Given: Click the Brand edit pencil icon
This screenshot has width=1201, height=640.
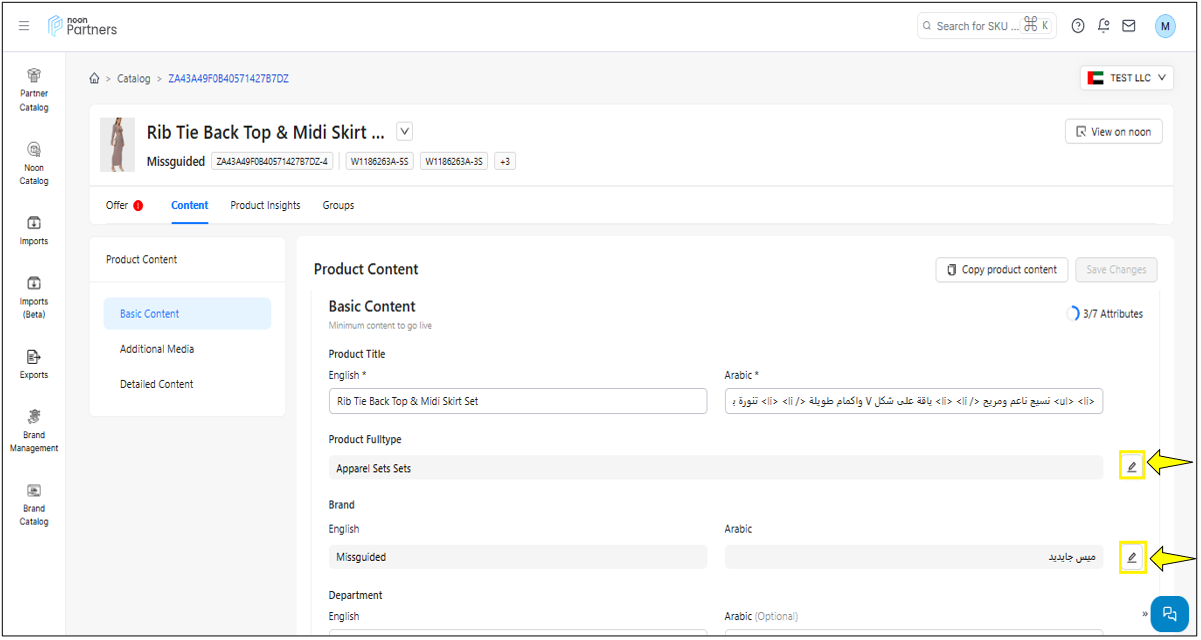Looking at the screenshot, I should point(1131,557).
